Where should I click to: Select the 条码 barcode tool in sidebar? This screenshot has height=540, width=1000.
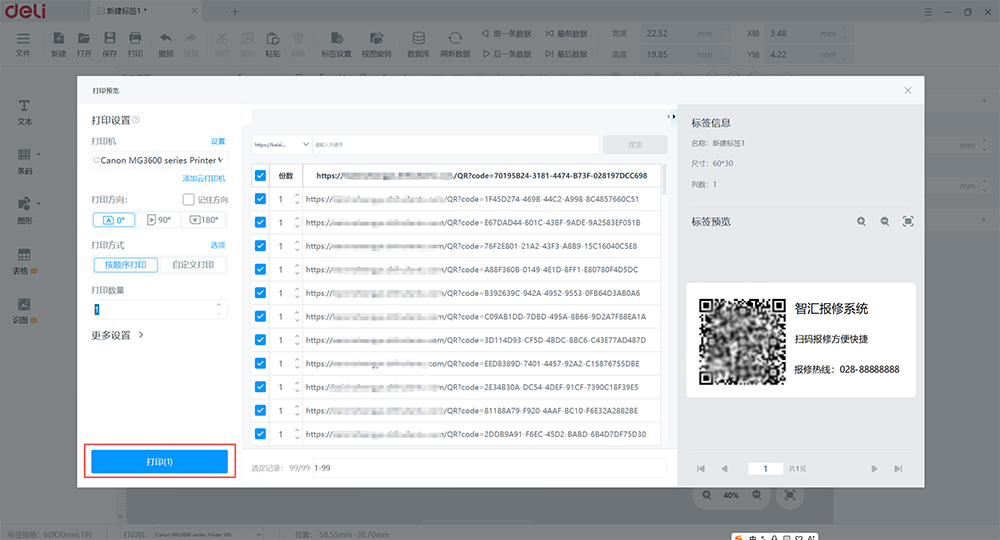pyautogui.click(x=24, y=161)
